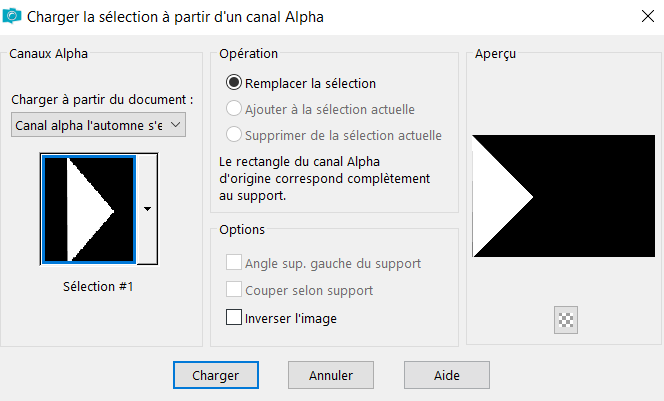The width and height of the screenshot is (664, 401).
Task: Toggle the checkerboard transparency preview icon
Action: pyautogui.click(x=565, y=320)
